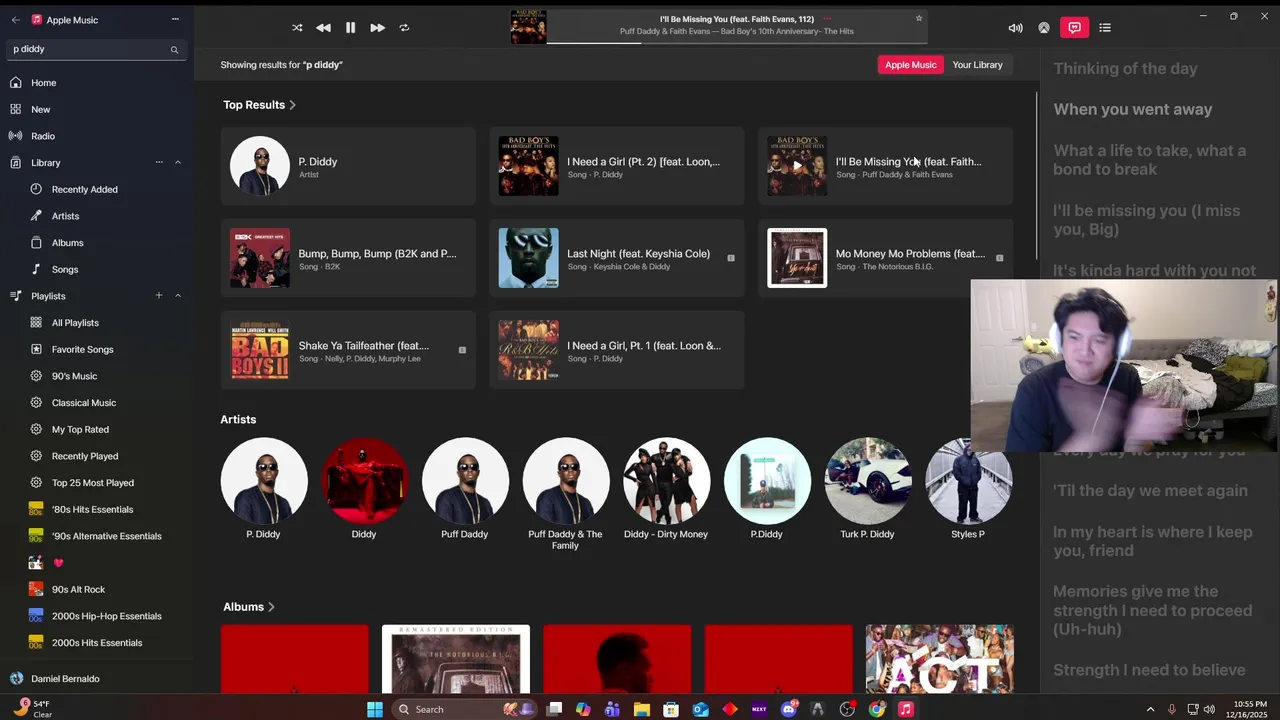The height and width of the screenshot is (720, 1280).
Task: Open My Top Rated playlist
Action: [x=96, y=429]
